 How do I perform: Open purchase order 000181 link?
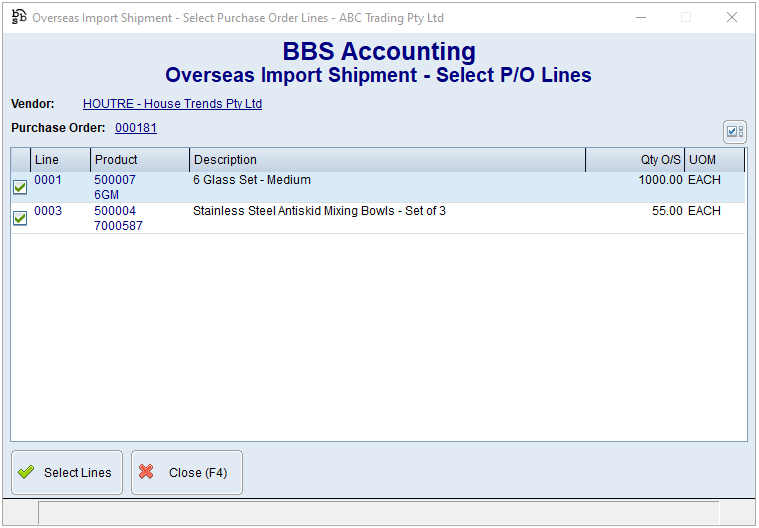point(136,128)
